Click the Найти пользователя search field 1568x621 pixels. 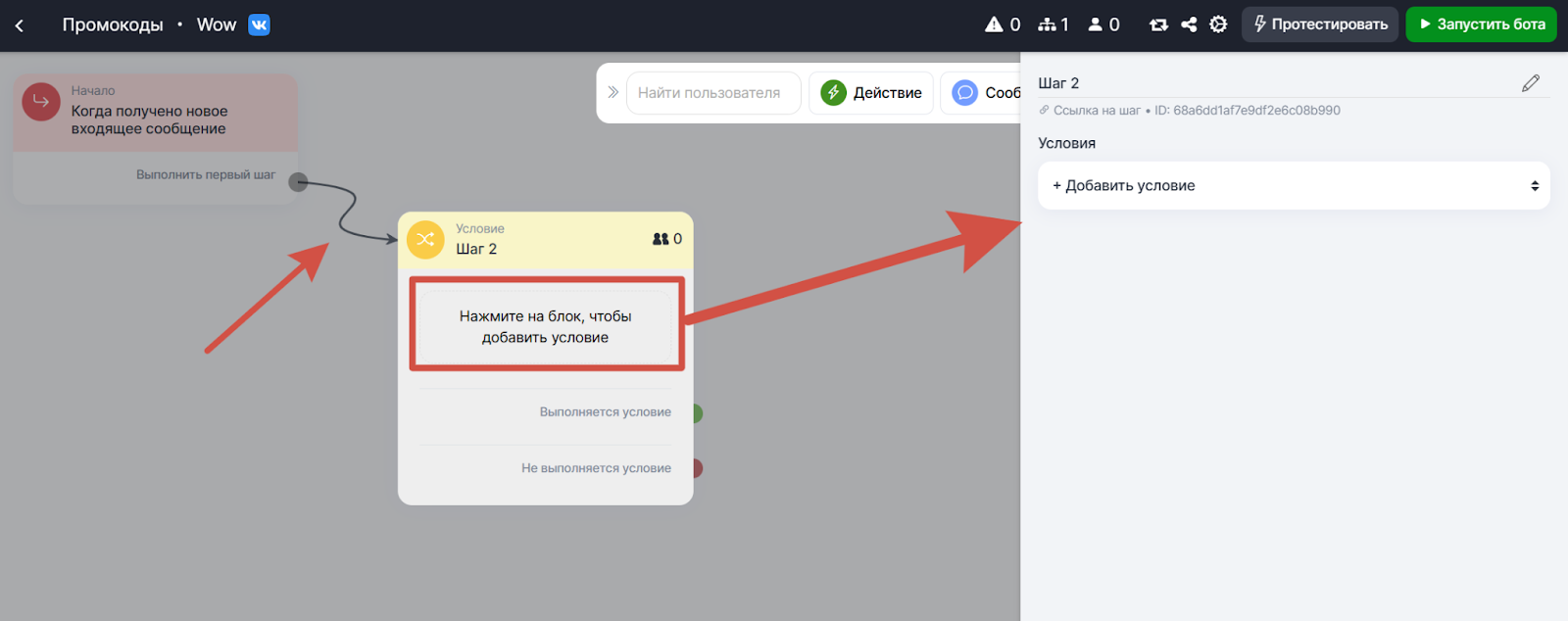[712, 93]
